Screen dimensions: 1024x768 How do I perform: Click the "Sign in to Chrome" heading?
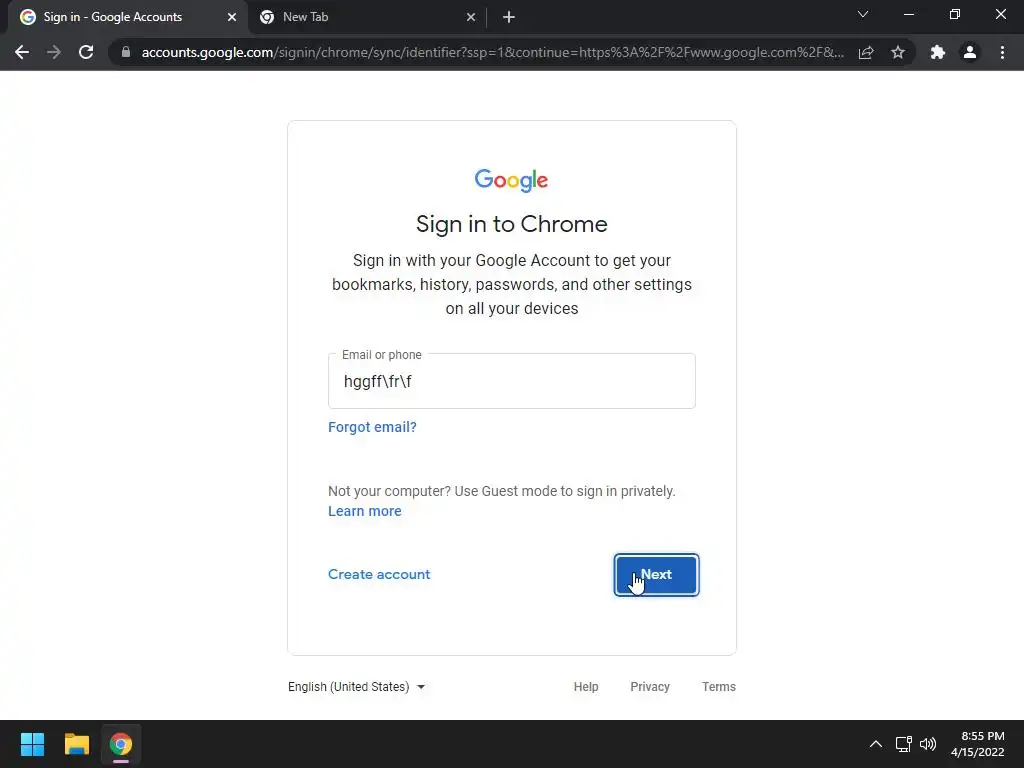coord(511,224)
